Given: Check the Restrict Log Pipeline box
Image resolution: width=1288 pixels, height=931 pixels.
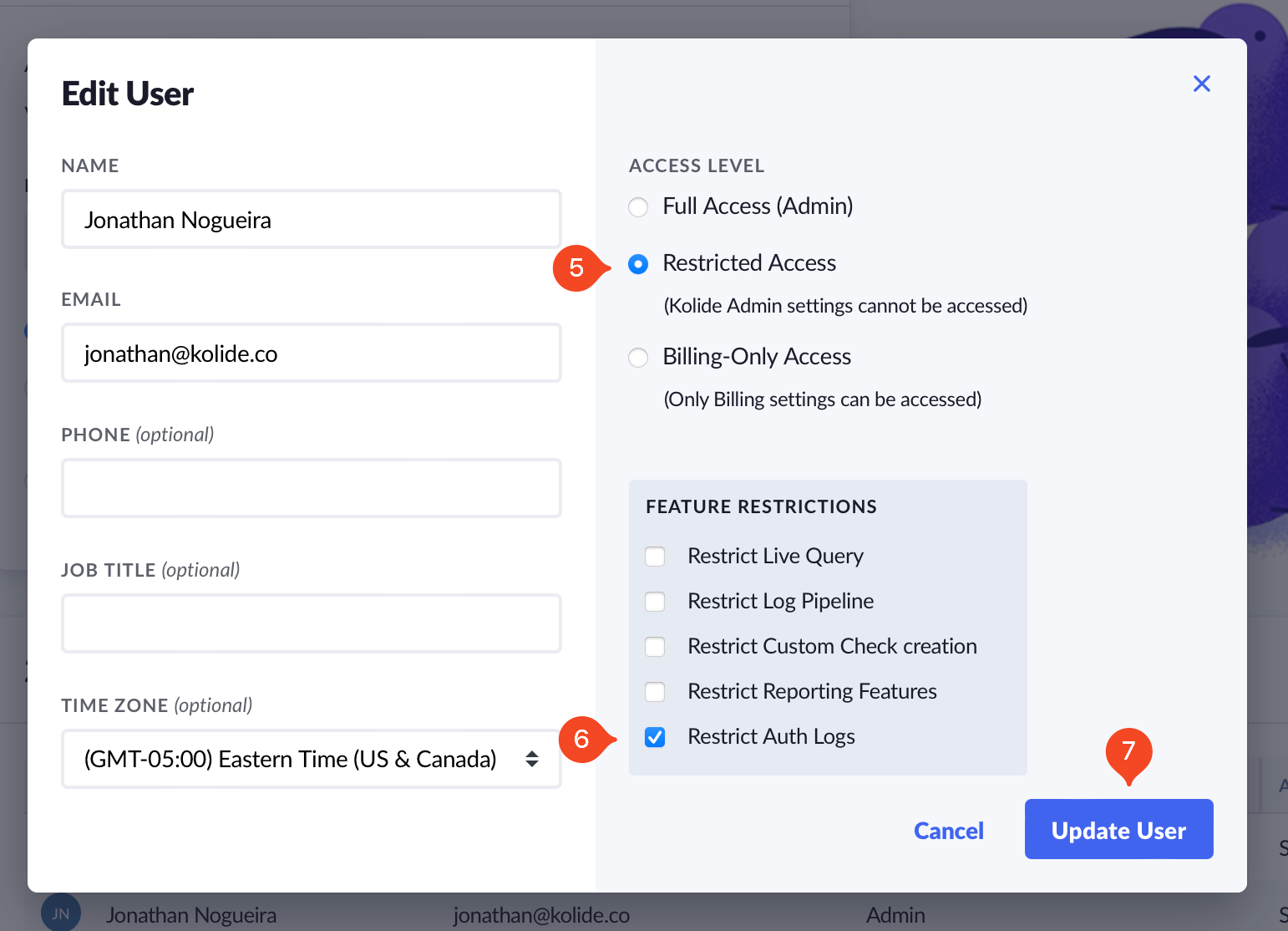Looking at the screenshot, I should pyautogui.click(x=655, y=602).
